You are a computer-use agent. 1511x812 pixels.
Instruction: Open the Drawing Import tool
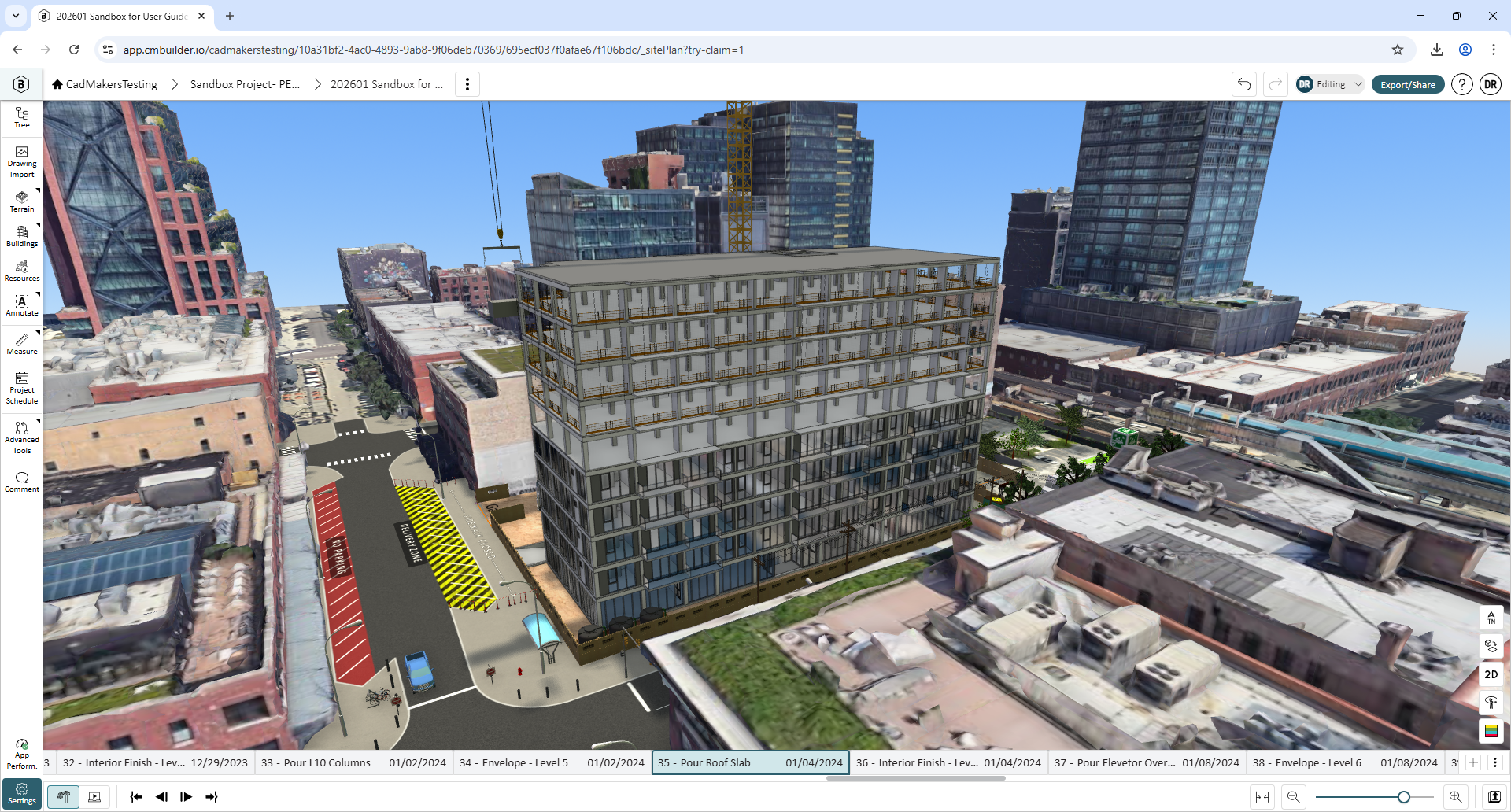point(22,162)
